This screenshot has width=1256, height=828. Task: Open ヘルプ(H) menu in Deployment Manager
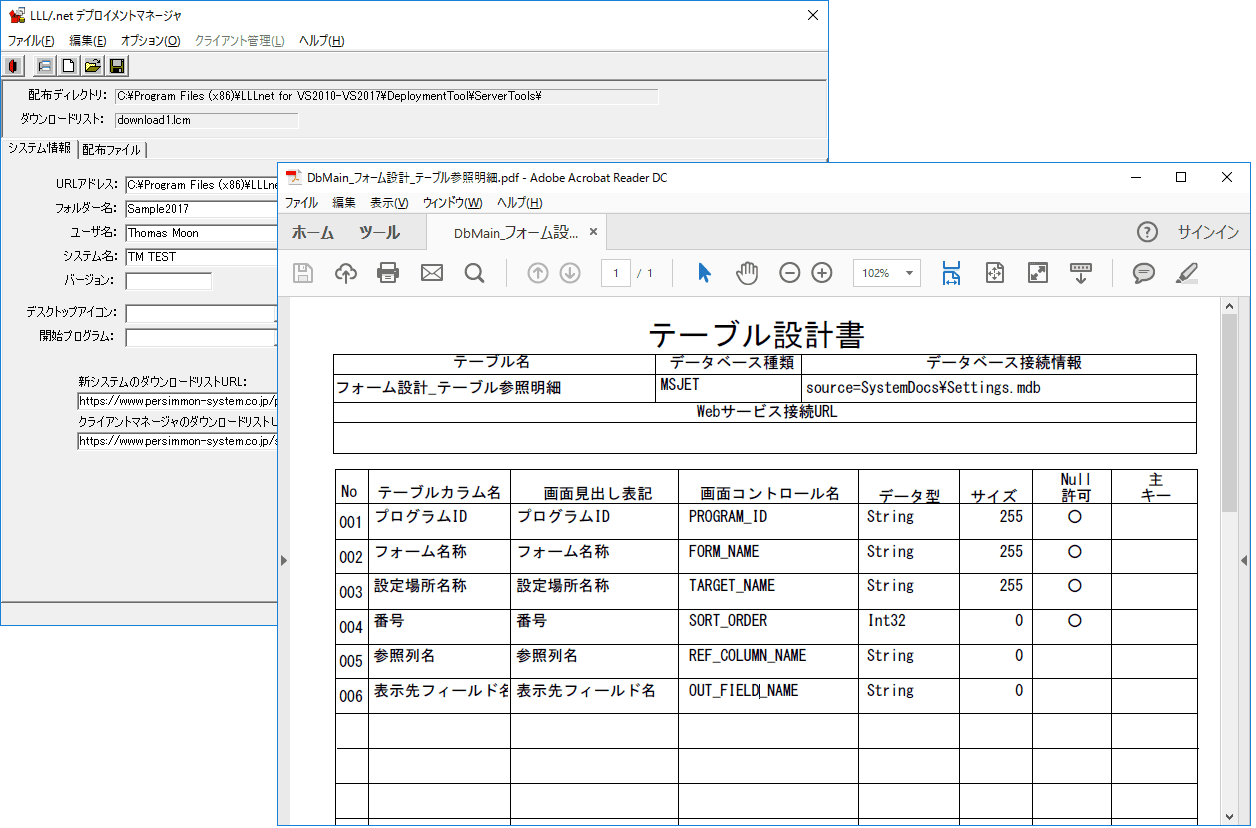(x=322, y=41)
